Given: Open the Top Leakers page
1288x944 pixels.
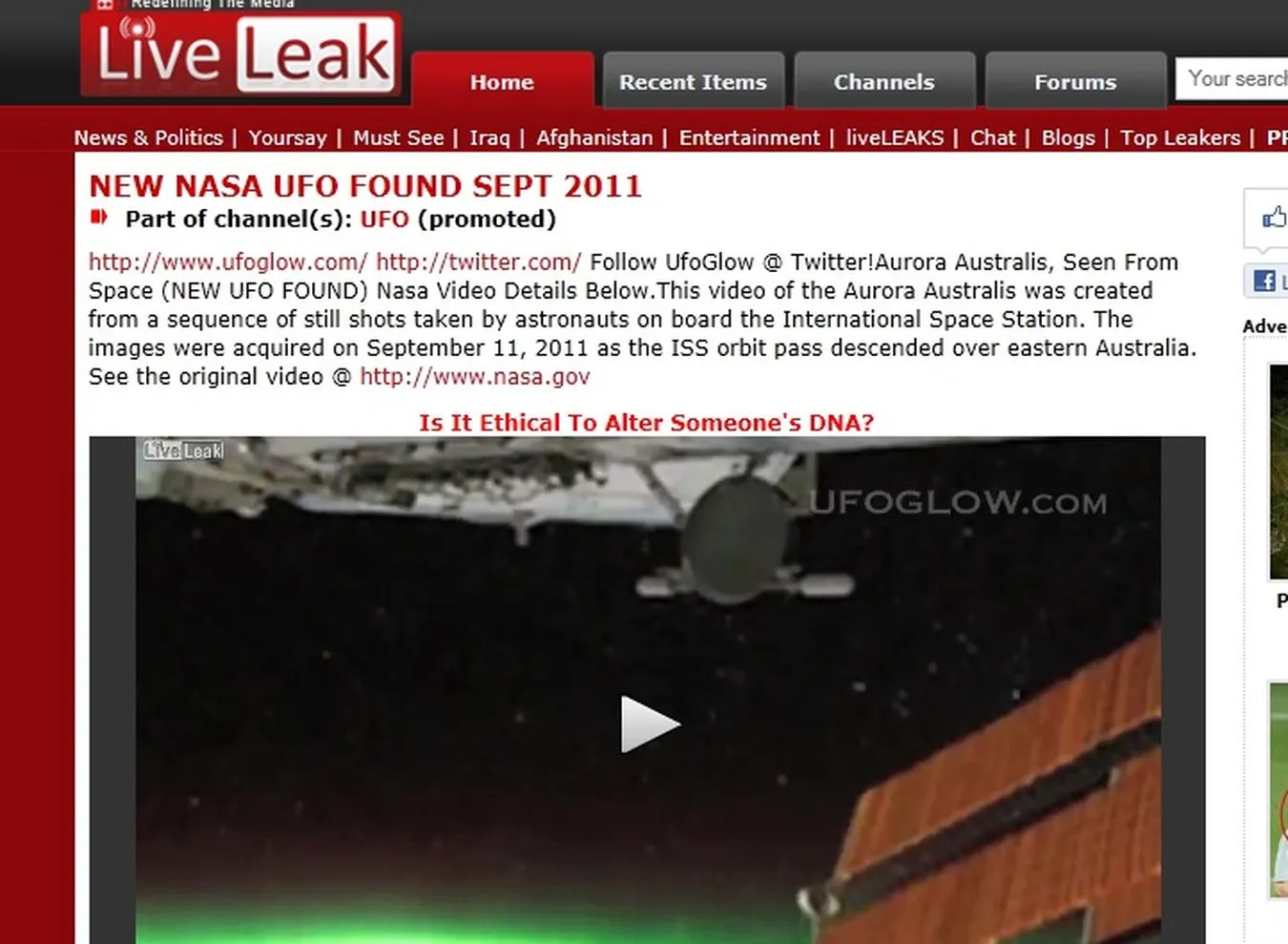Looking at the screenshot, I should point(1180,137).
